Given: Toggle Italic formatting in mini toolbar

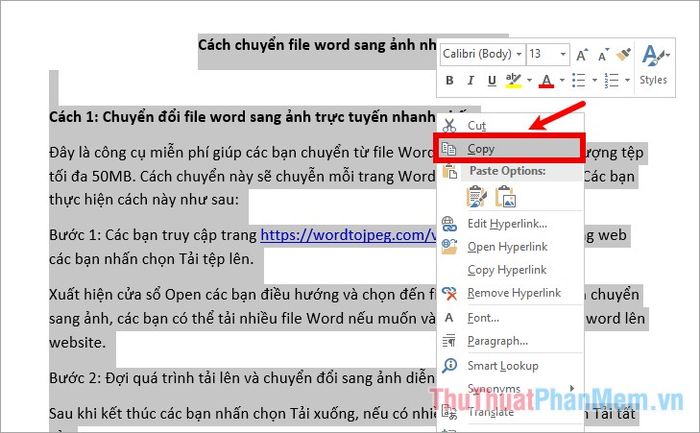Looking at the screenshot, I should 471,80.
